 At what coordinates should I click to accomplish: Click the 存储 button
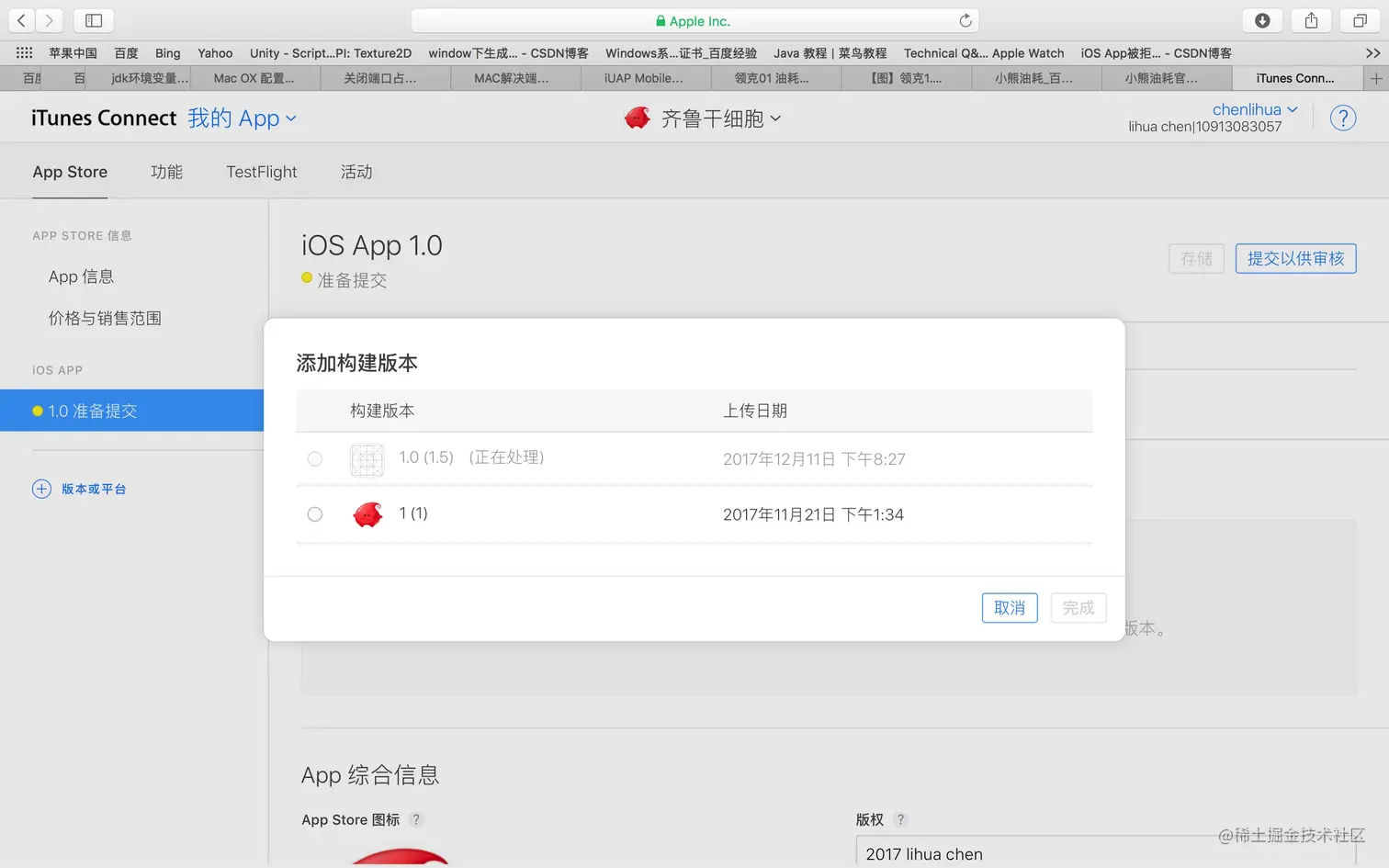[x=1196, y=259]
